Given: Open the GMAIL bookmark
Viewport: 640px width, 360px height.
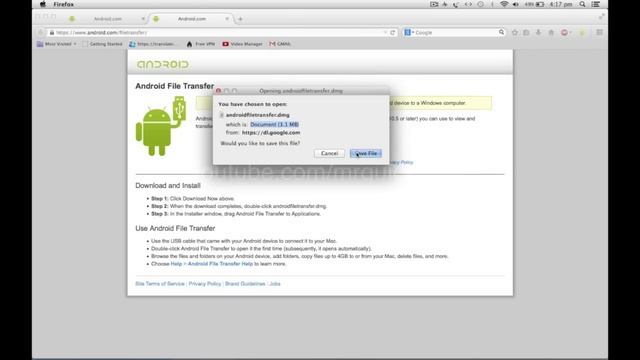Looking at the screenshot, I should click(x=280, y=44).
